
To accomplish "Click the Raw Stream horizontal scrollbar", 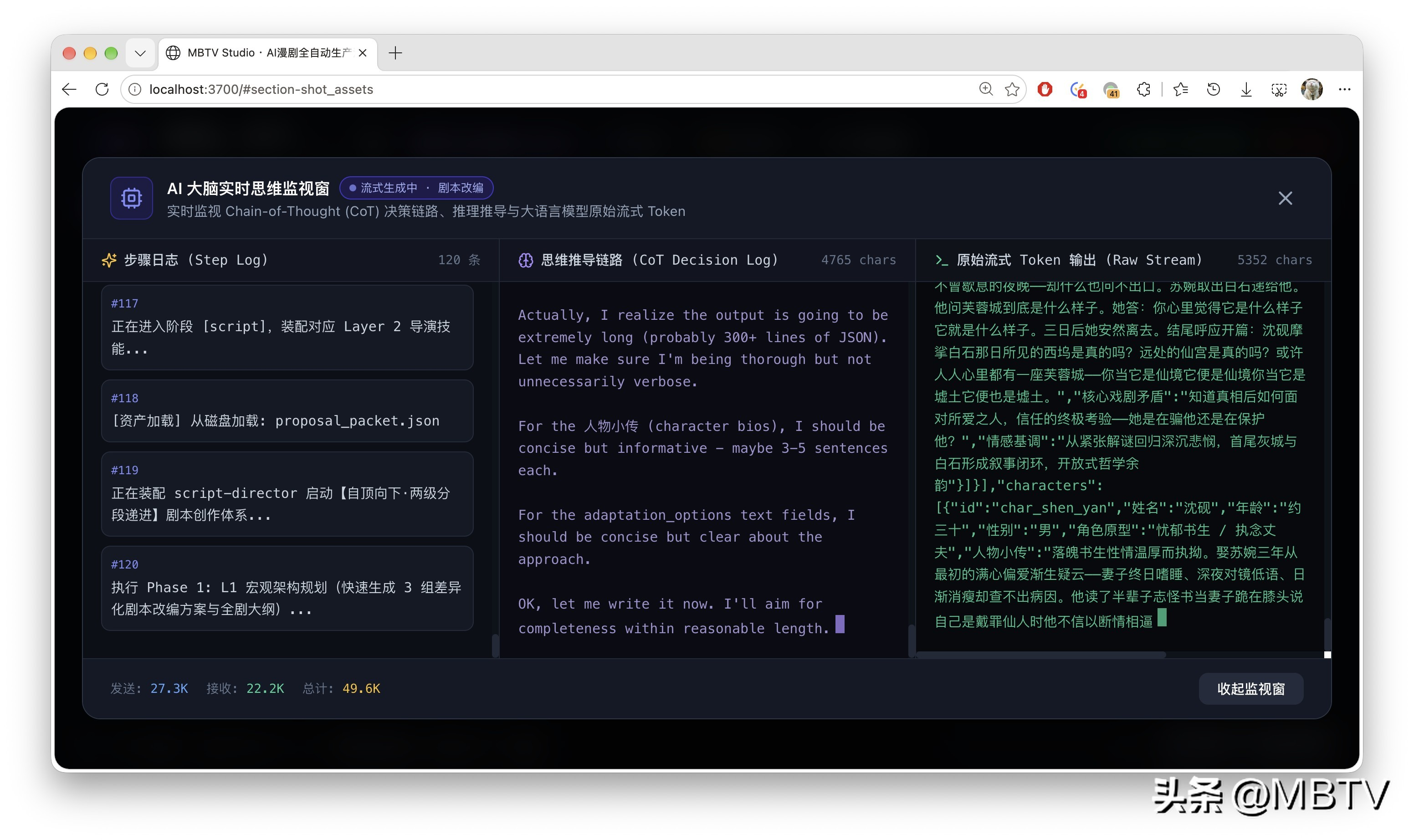I will pos(1040,654).
